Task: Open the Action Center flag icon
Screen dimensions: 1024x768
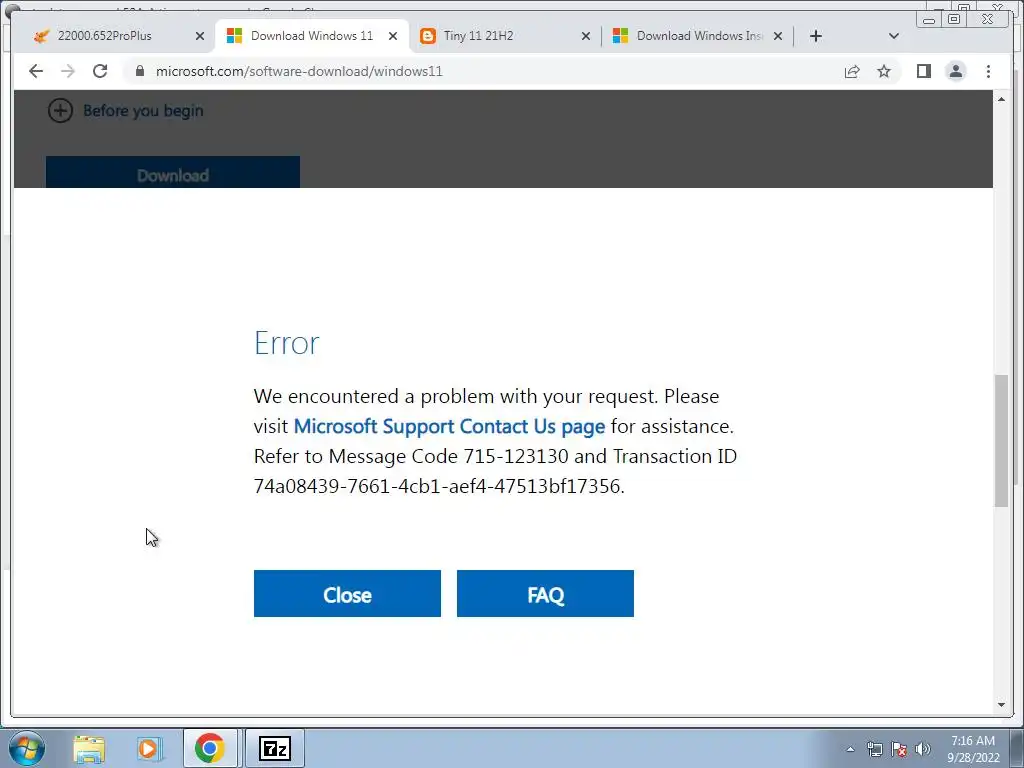Action: click(x=899, y=749)
